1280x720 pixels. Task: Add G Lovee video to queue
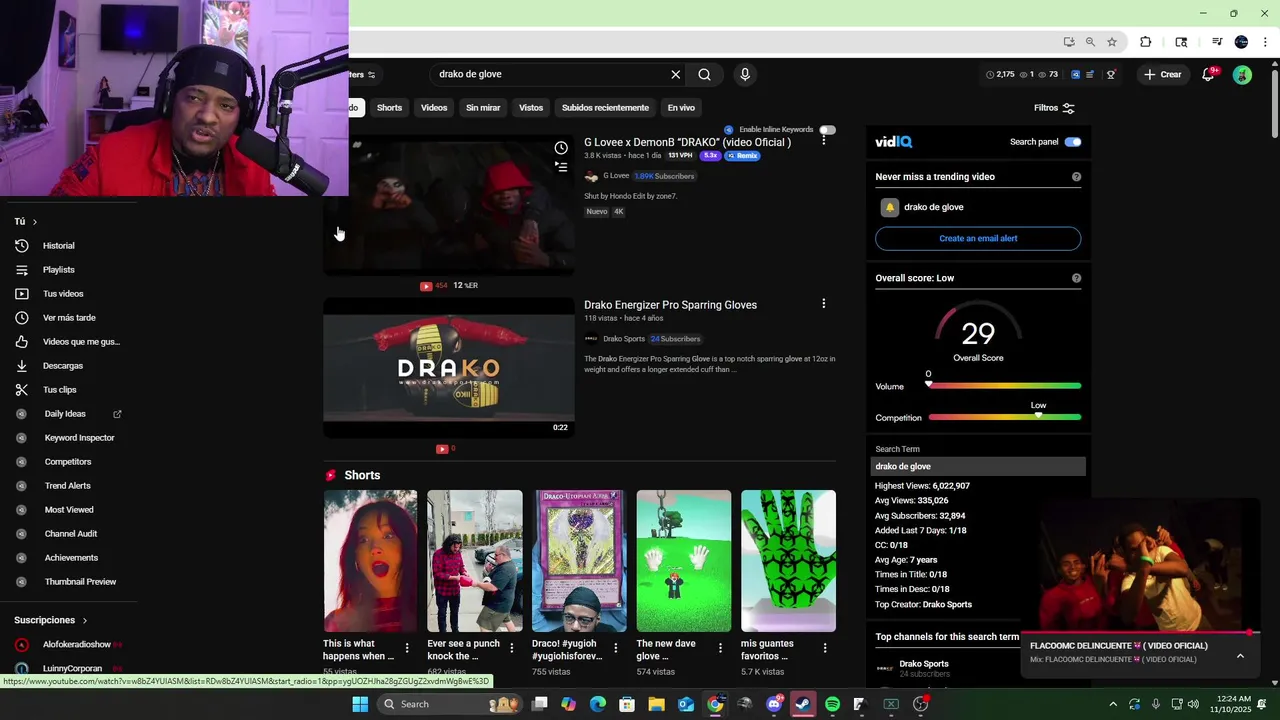[x=561, y=167]
